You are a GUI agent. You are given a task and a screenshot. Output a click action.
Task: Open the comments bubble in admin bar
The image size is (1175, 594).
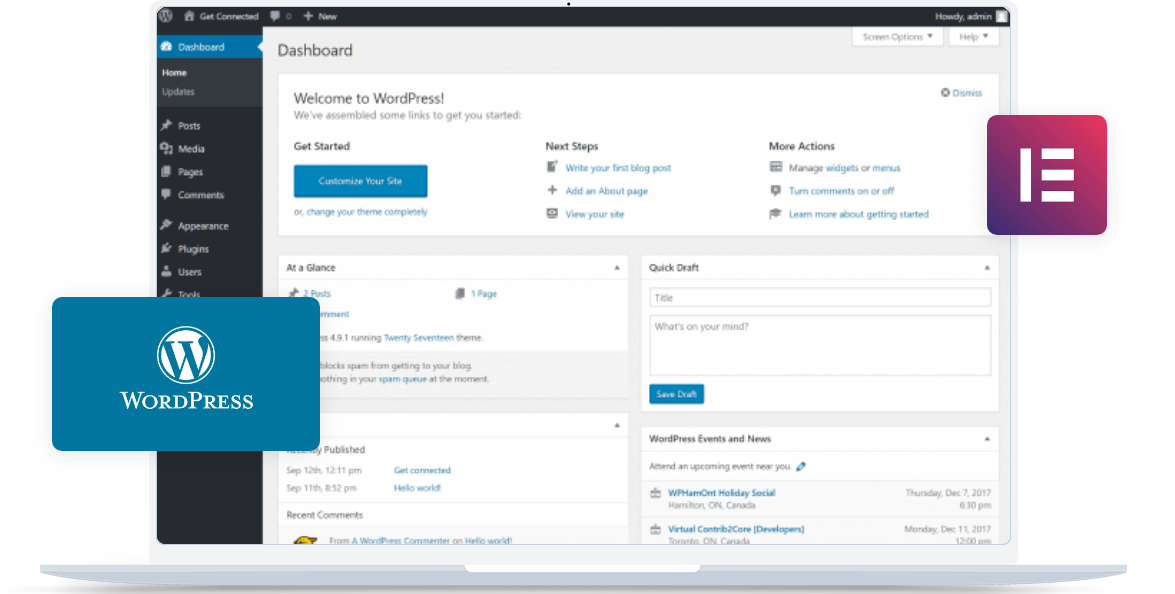pos(275,16)
